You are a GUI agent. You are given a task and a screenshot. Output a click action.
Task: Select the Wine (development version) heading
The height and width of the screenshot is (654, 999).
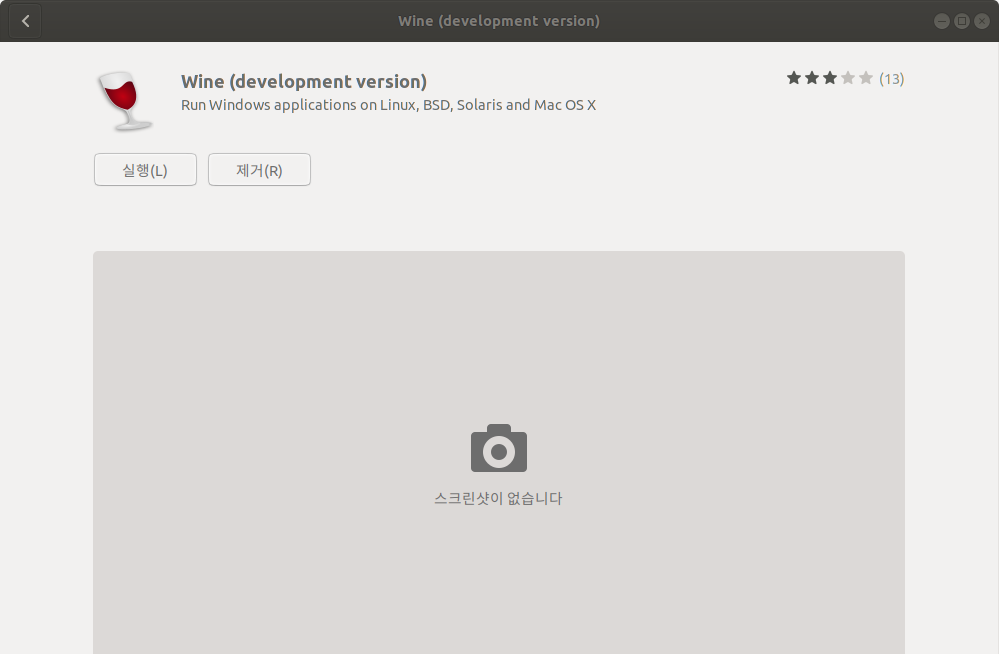click(304, 82)
